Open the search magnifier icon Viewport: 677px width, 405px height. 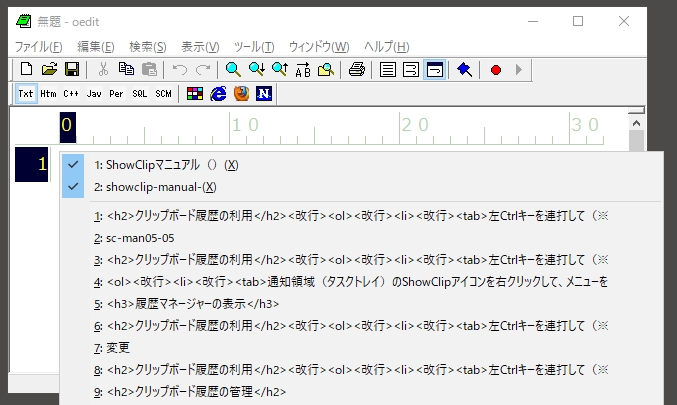click(233, 69)
